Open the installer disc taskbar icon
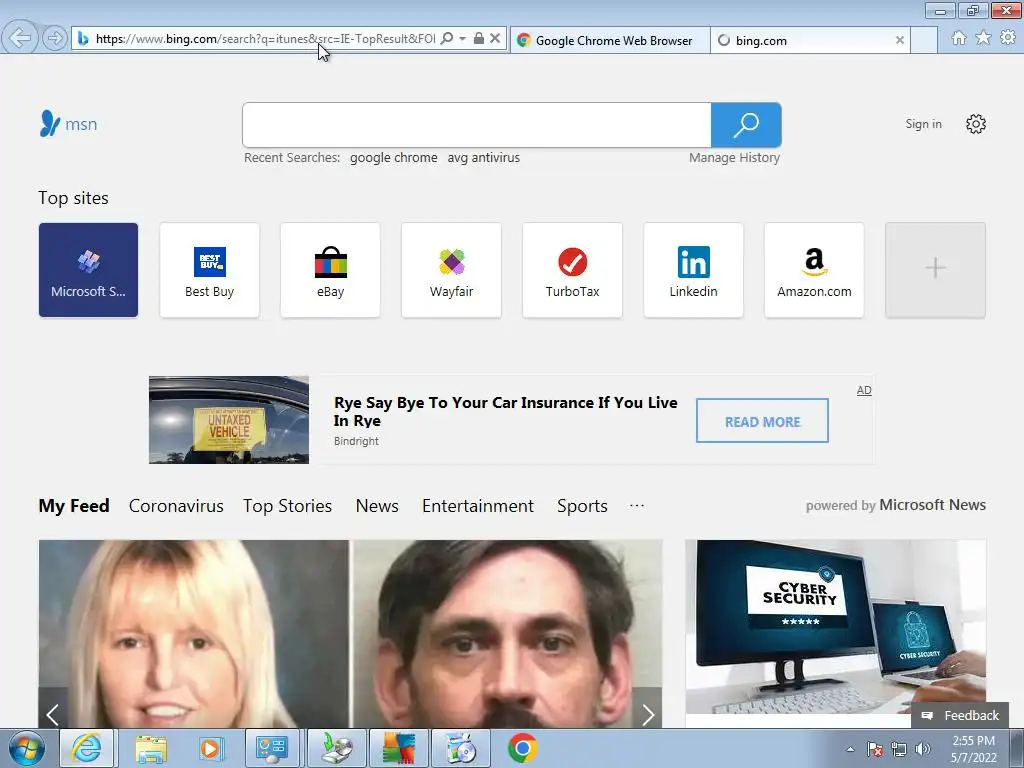The width and height of the screenshot is (1024, 768). [x=336, y=748]
